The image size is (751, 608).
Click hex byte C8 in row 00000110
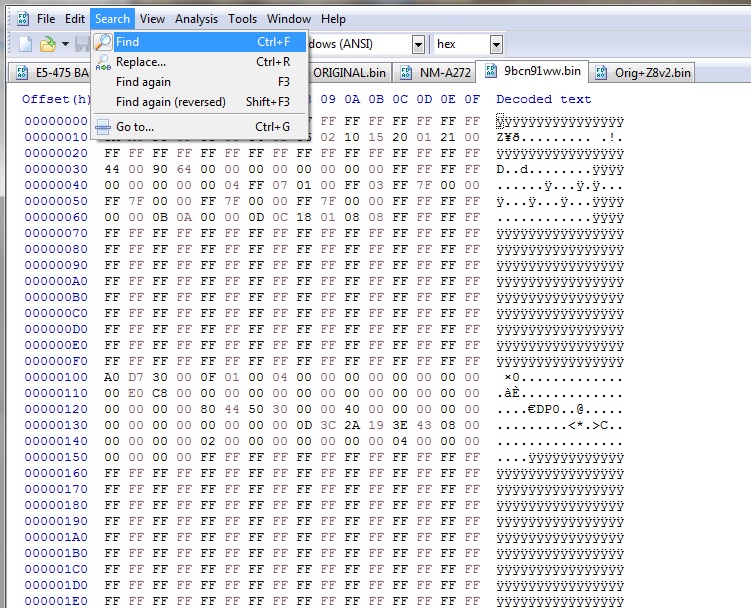[160, 393]
